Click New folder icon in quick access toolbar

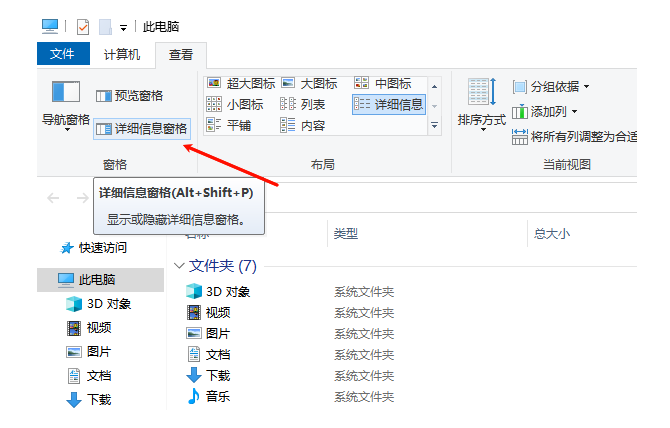[x=105, y=27]
